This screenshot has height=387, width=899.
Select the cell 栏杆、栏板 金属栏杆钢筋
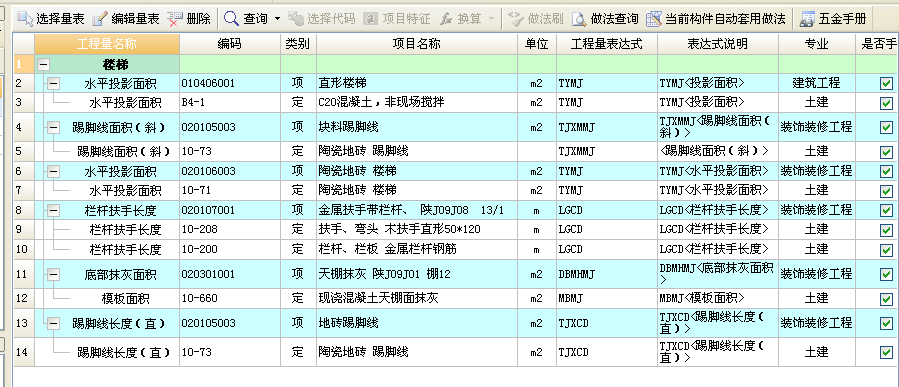(417, 249)
